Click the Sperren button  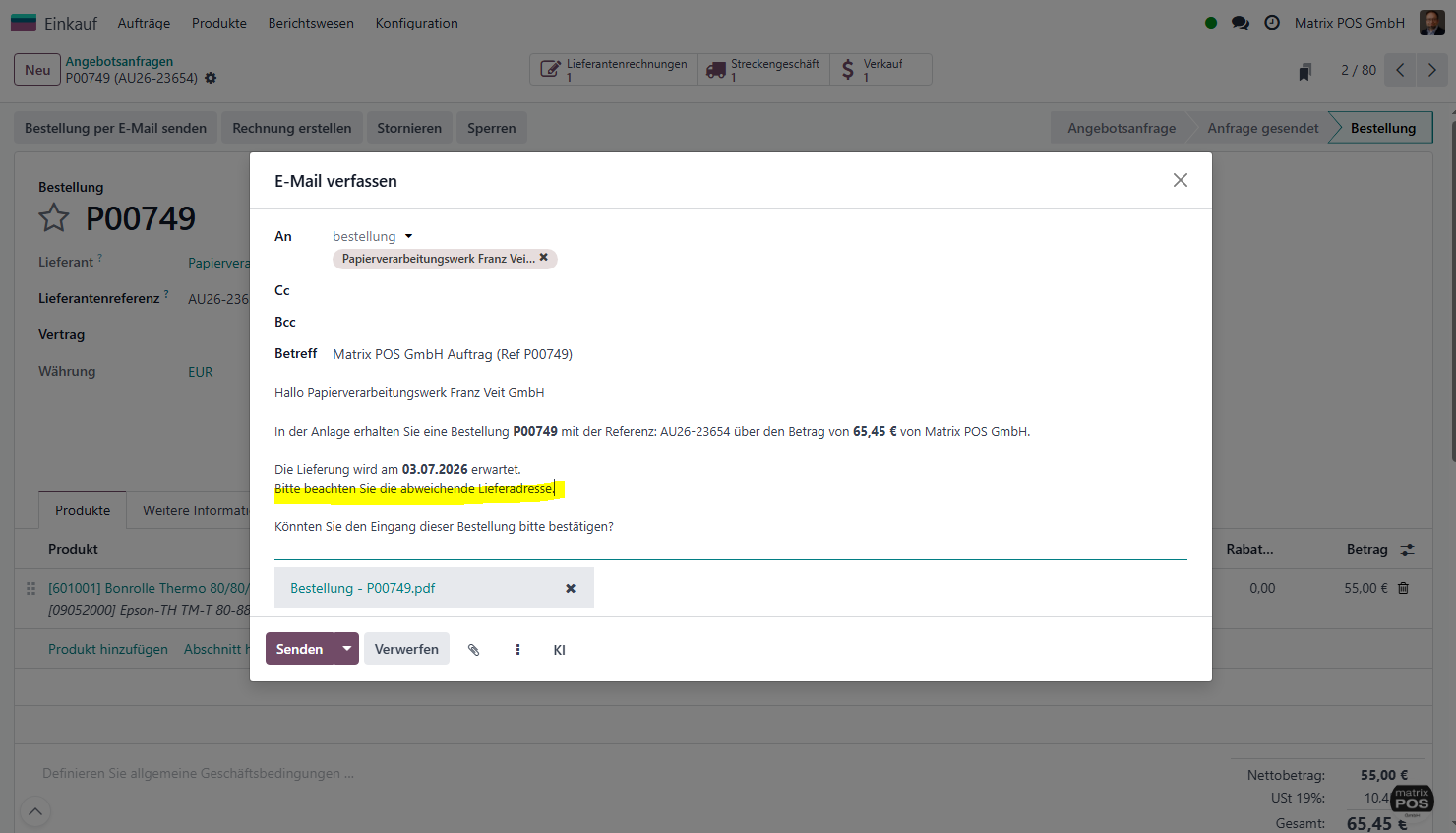click(x=492, y=128)
